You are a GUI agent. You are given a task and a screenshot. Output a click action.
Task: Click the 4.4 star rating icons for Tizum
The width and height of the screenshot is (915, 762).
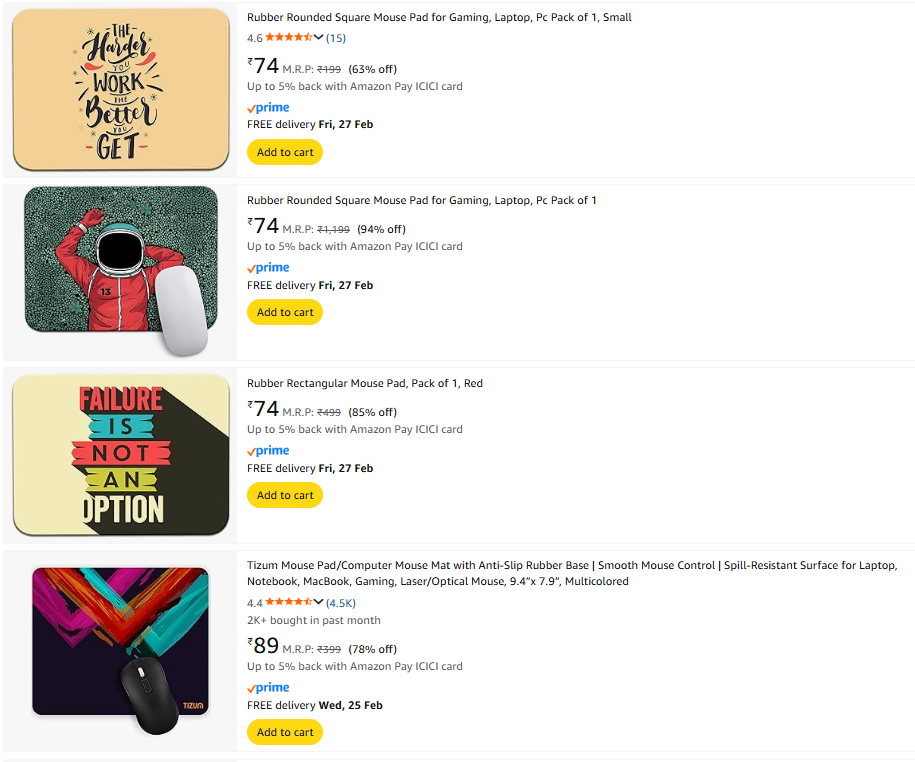click(288, 602)
